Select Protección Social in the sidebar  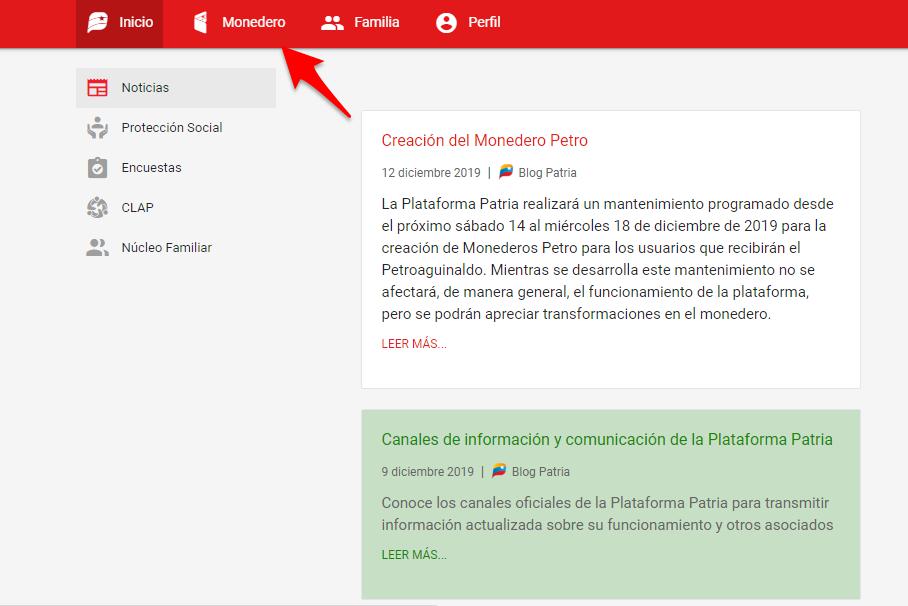176,127
